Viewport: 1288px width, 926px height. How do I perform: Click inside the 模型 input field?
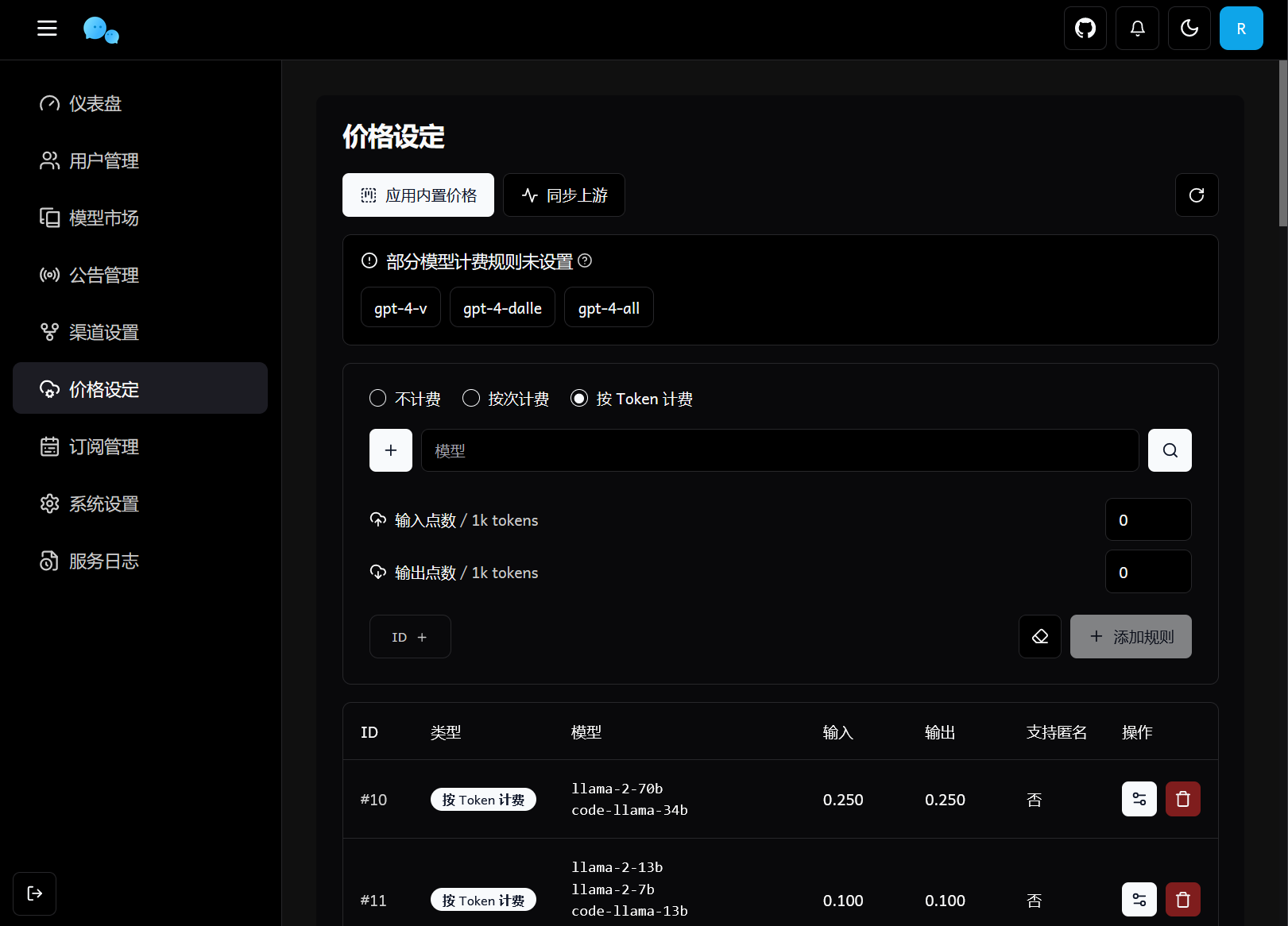coord(779,450)
